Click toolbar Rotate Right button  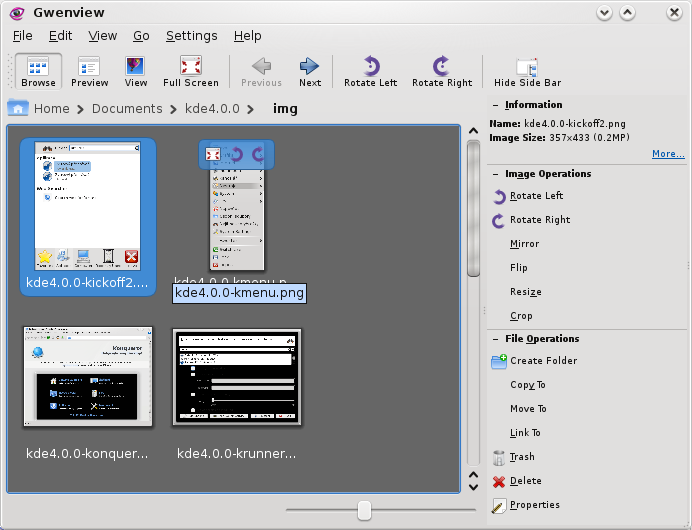442,71
